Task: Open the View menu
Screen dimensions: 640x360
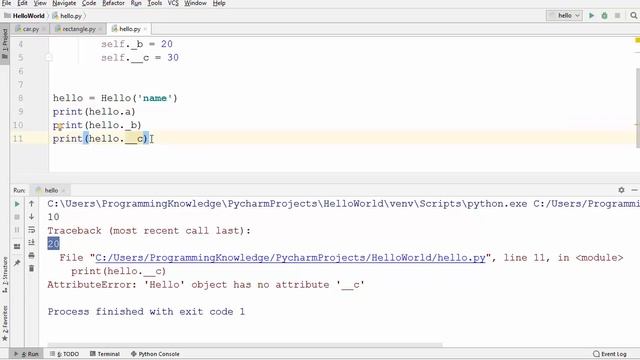Action: [x=40, y=3]
